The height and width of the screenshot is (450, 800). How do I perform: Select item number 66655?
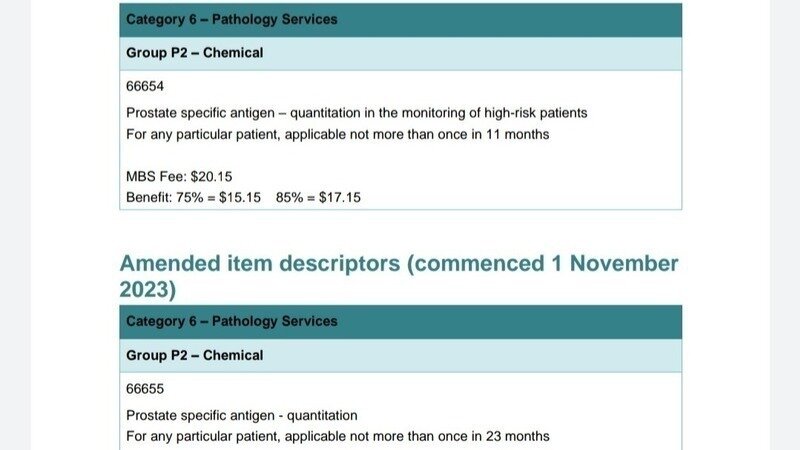point(145,389)
